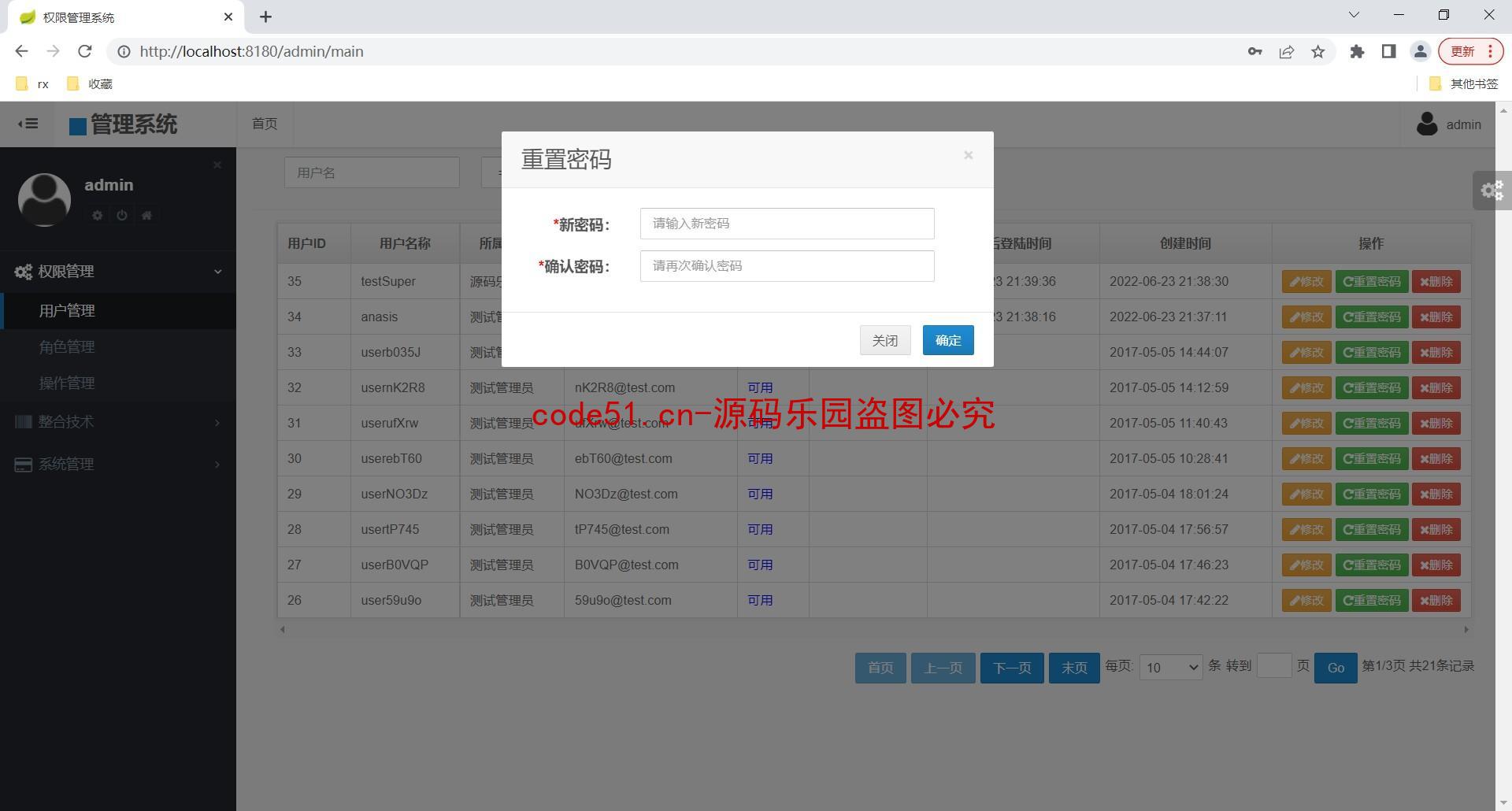Image resolution: width=1512 pixels, height=811 pixels.
Task: Focus the 确认密码 input field
Action: tap(787, 266)
